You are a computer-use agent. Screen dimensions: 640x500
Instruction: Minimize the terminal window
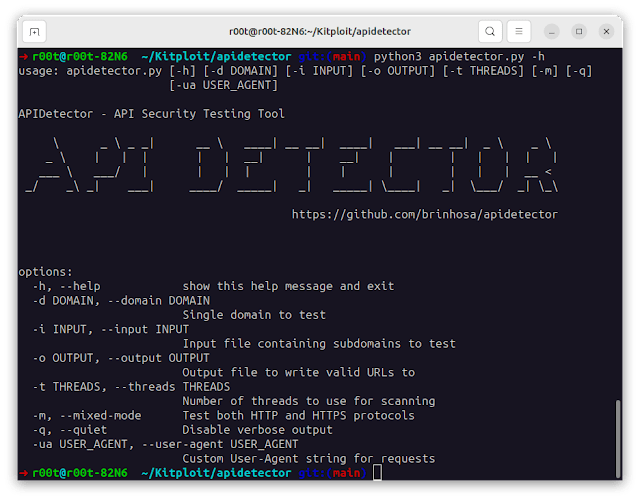[551, 31]
